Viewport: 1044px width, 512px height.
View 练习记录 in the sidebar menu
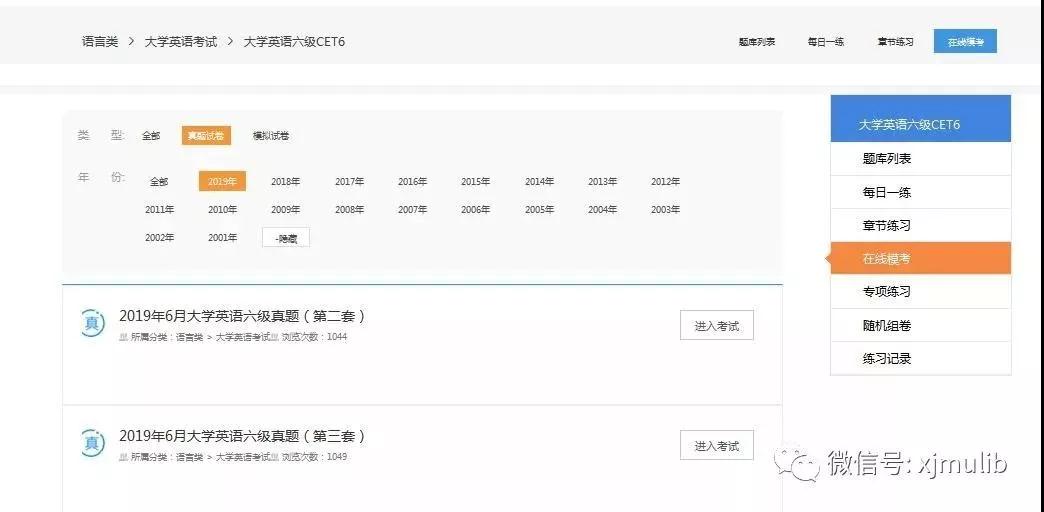coord(886,358)
